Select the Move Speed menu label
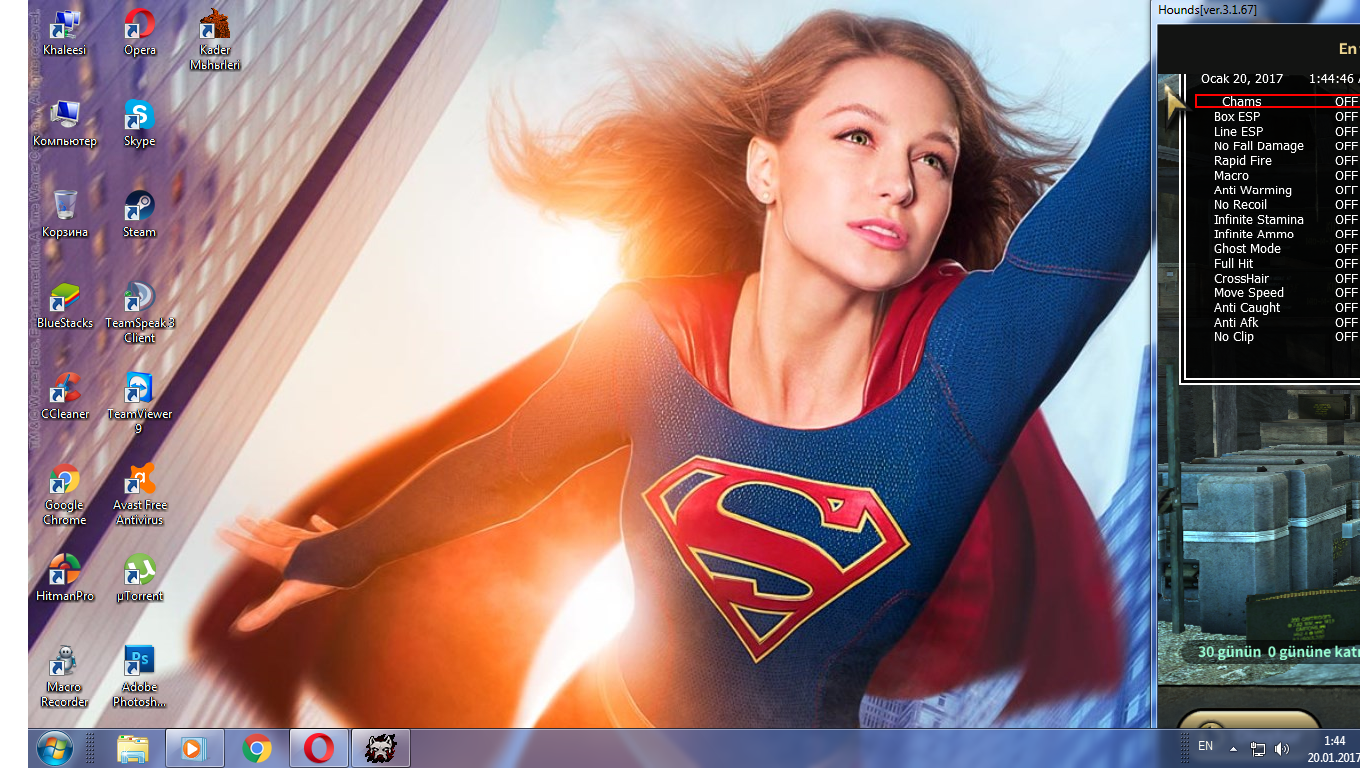This screenshot has width=1360, height=768. 1249,293
